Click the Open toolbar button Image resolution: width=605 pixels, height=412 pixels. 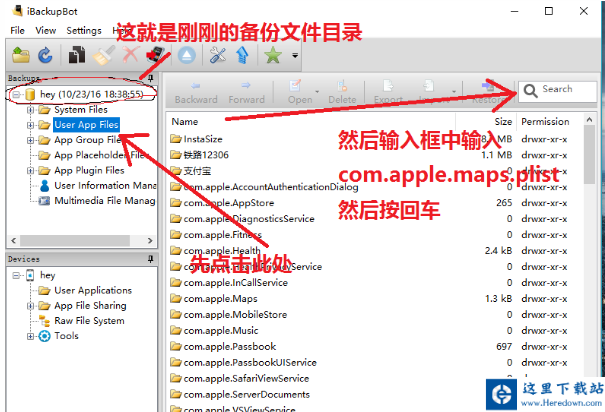pyautogui.click(x=300, y=93)
